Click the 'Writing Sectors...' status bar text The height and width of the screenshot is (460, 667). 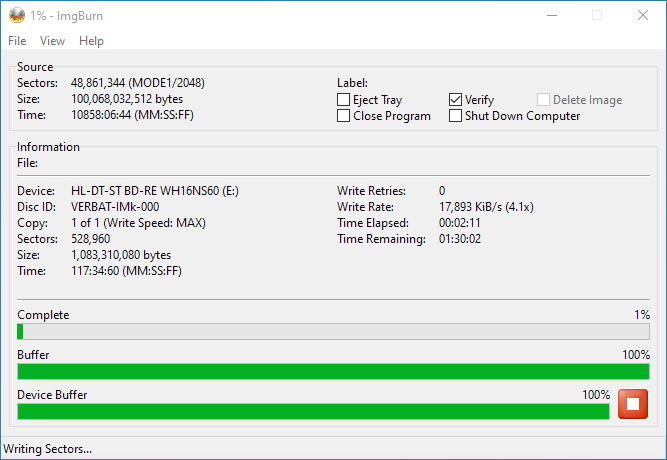click(x=47, y=449)
